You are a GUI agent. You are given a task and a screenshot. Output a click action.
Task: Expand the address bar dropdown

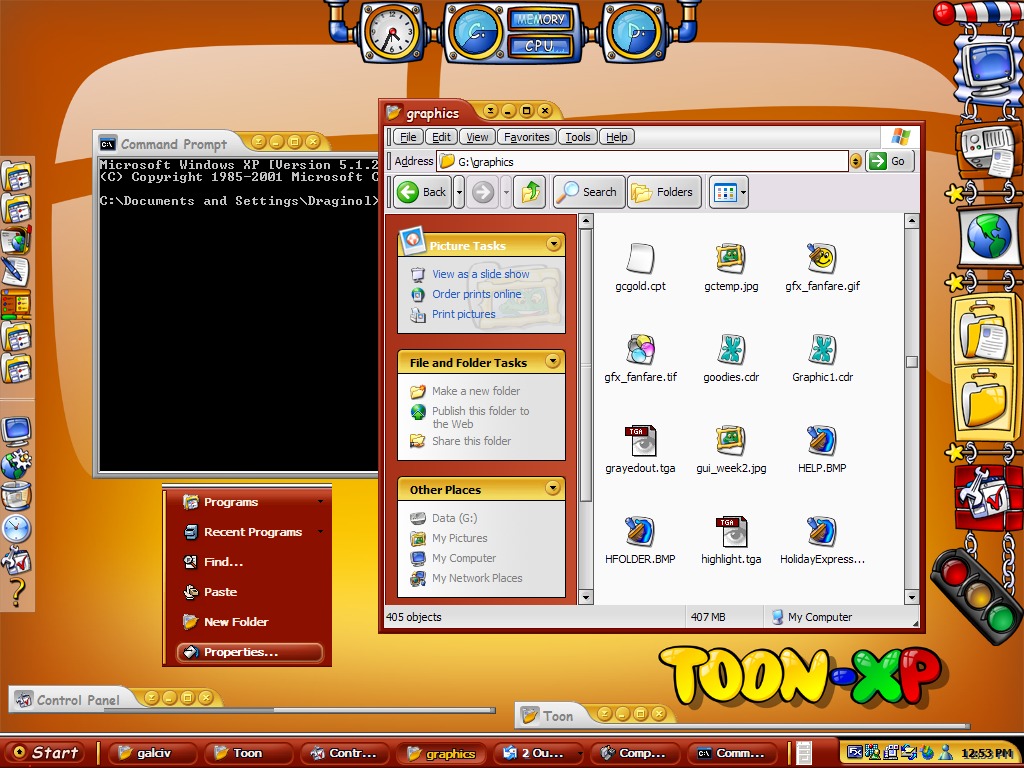click(x=856, y=161)
